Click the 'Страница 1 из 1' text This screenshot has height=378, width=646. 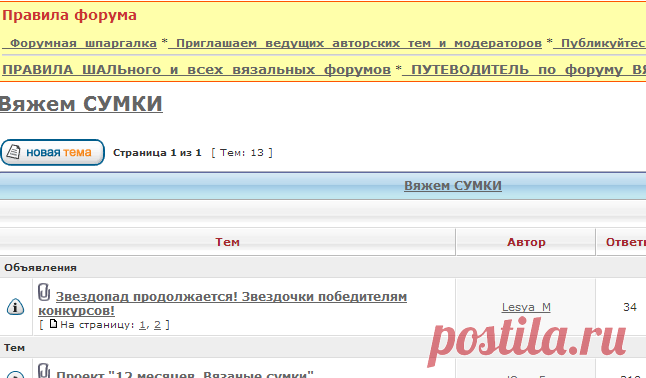(x=157, y=153)
